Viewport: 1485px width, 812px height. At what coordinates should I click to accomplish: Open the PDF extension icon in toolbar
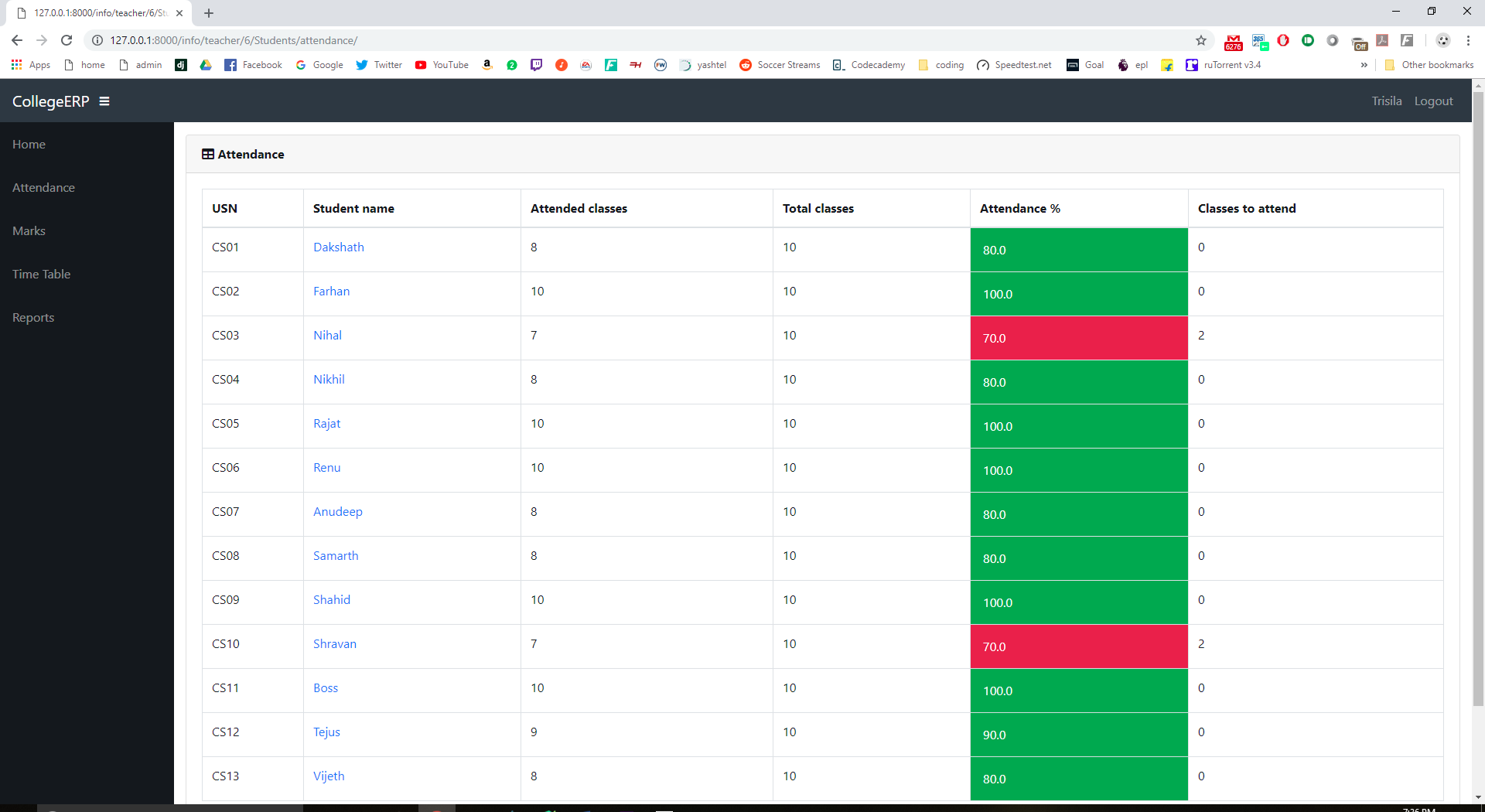pos(1382,40)
